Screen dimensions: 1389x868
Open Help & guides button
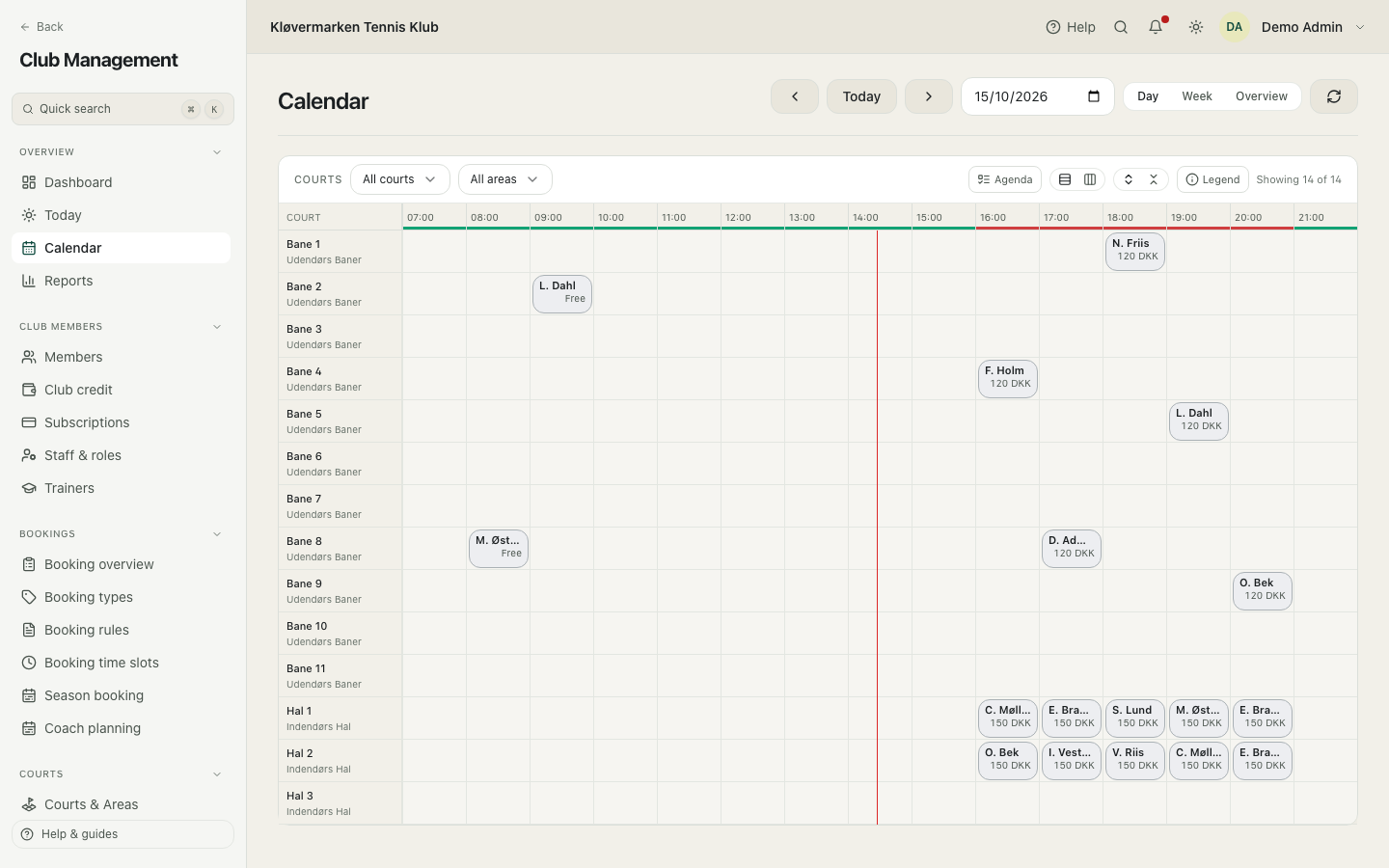pos(123,834)
